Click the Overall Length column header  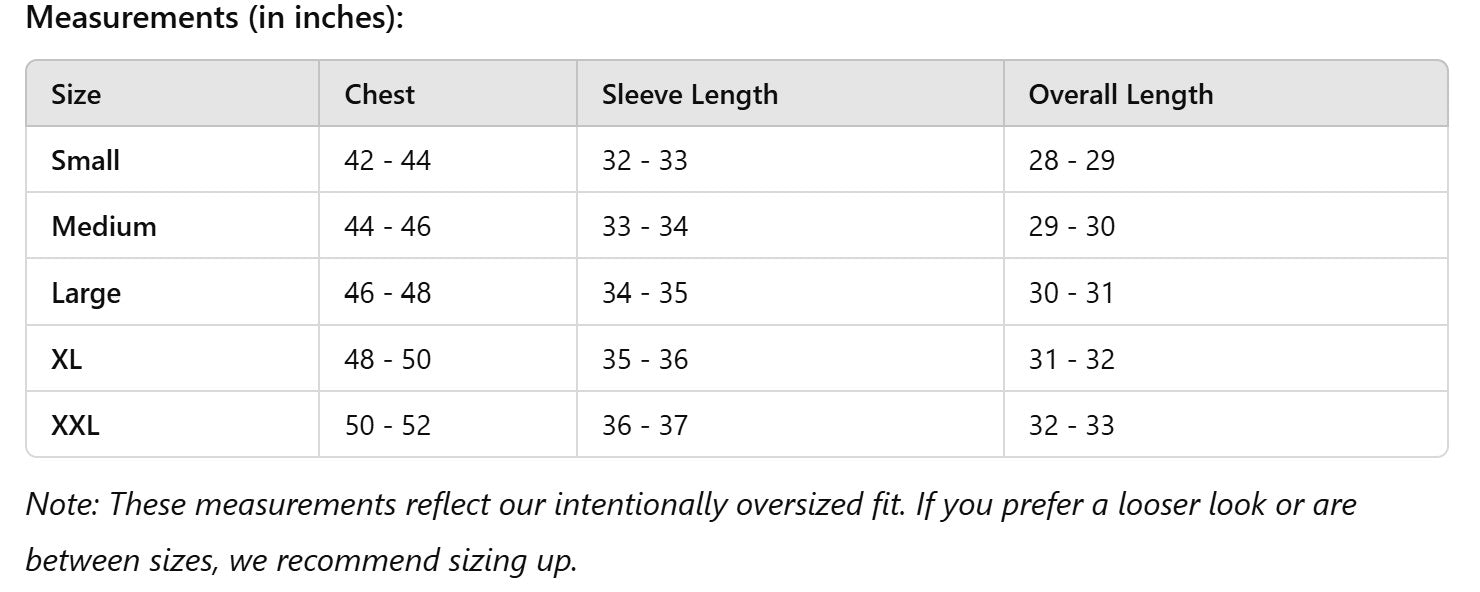pyautogui.click(x=1120, y=95)
